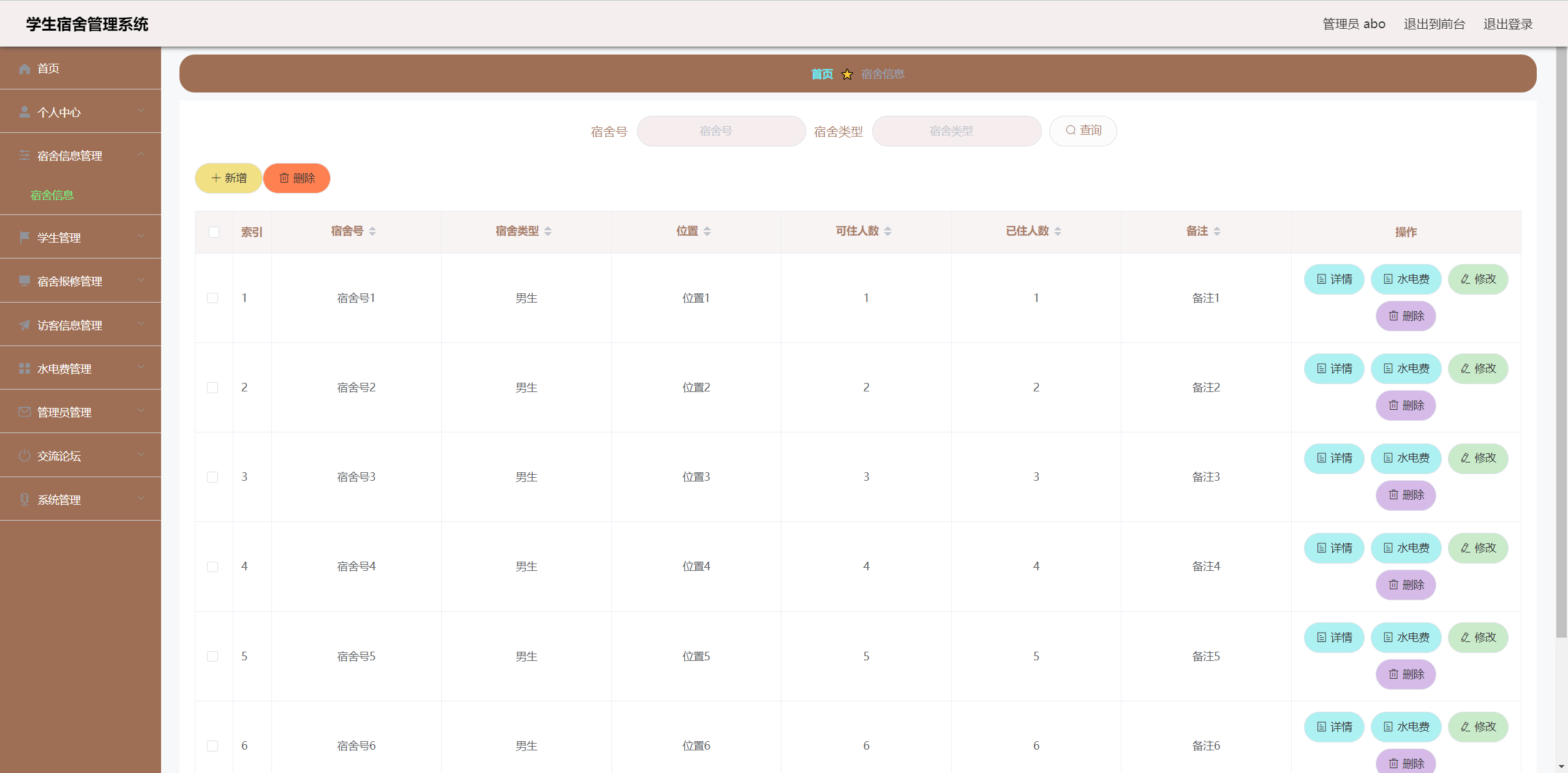Click 水电费 button for 宿舍号2

click(1406, 369)
